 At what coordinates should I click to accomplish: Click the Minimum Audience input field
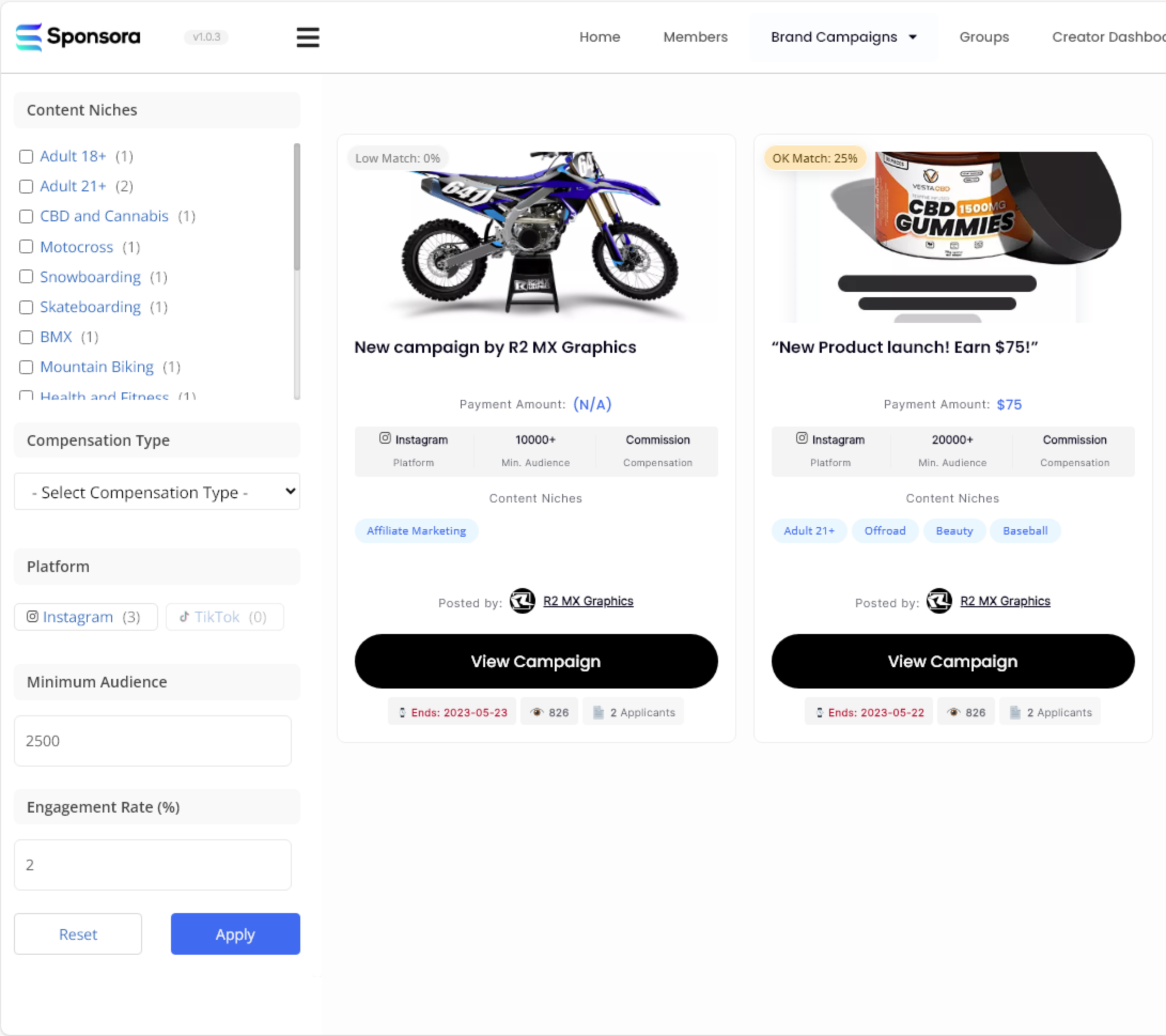coord(153,741)
